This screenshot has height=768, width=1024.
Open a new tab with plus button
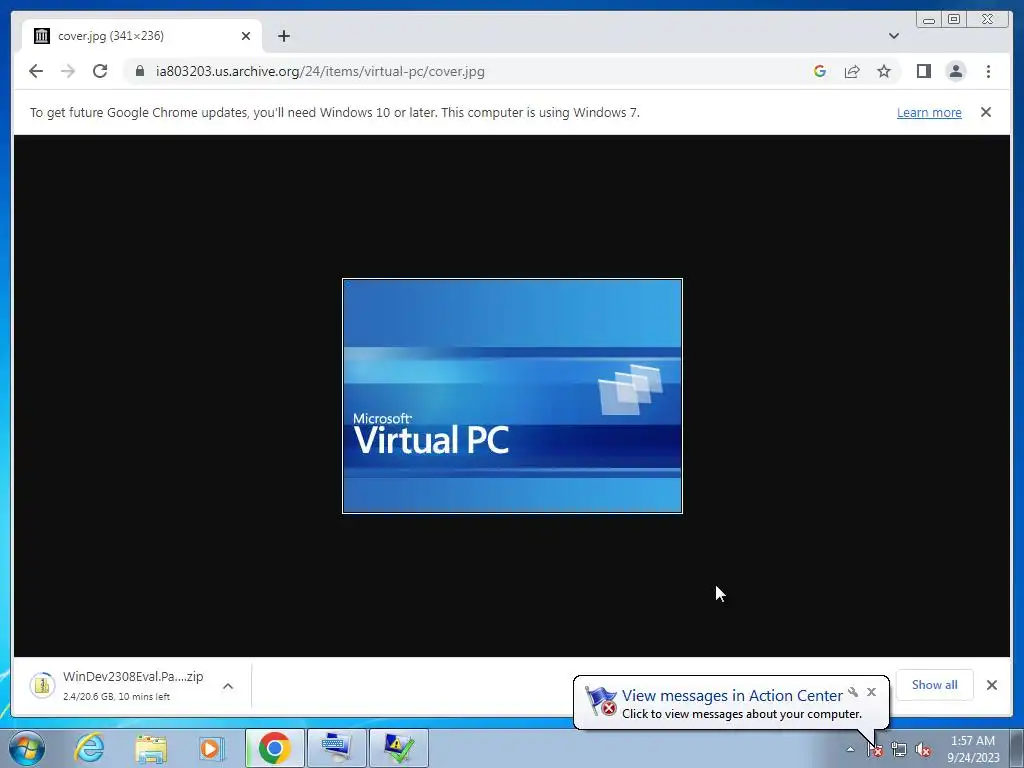coord(283,36)
